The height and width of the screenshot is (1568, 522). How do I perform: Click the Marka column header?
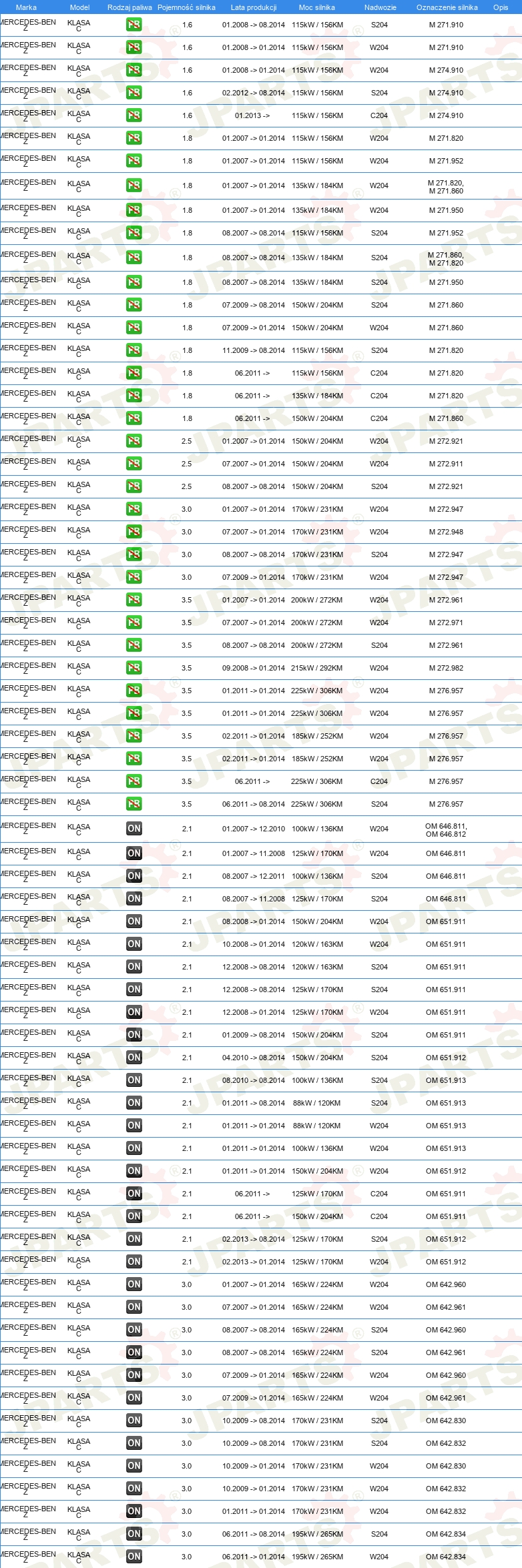[x=26, y=7]
